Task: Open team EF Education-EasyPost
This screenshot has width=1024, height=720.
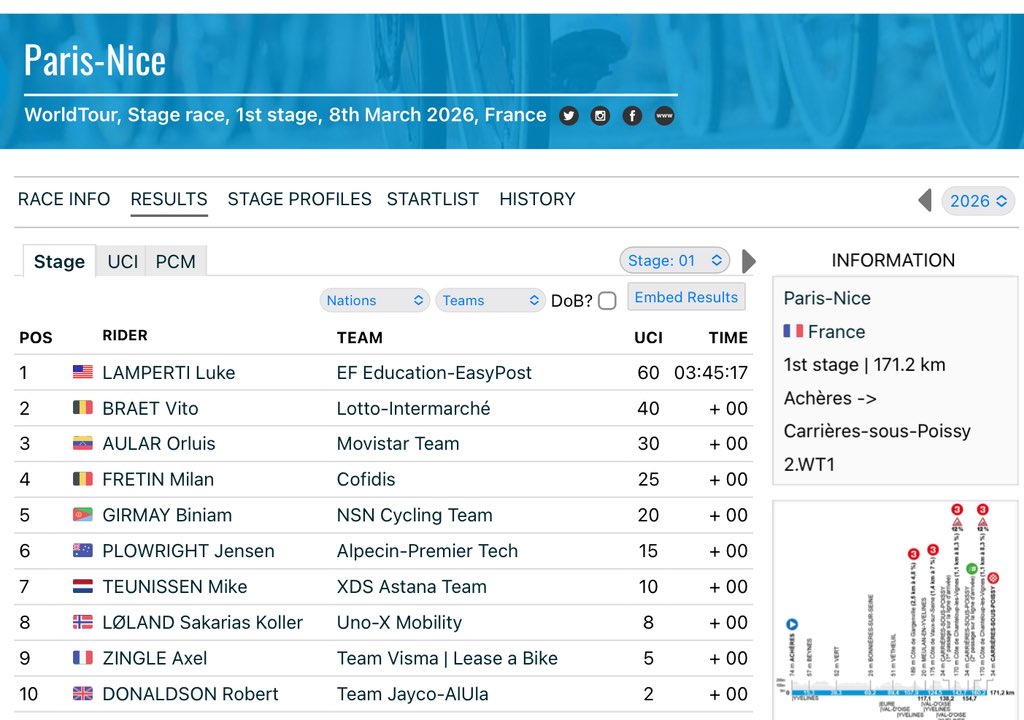Action: (434, 373)
